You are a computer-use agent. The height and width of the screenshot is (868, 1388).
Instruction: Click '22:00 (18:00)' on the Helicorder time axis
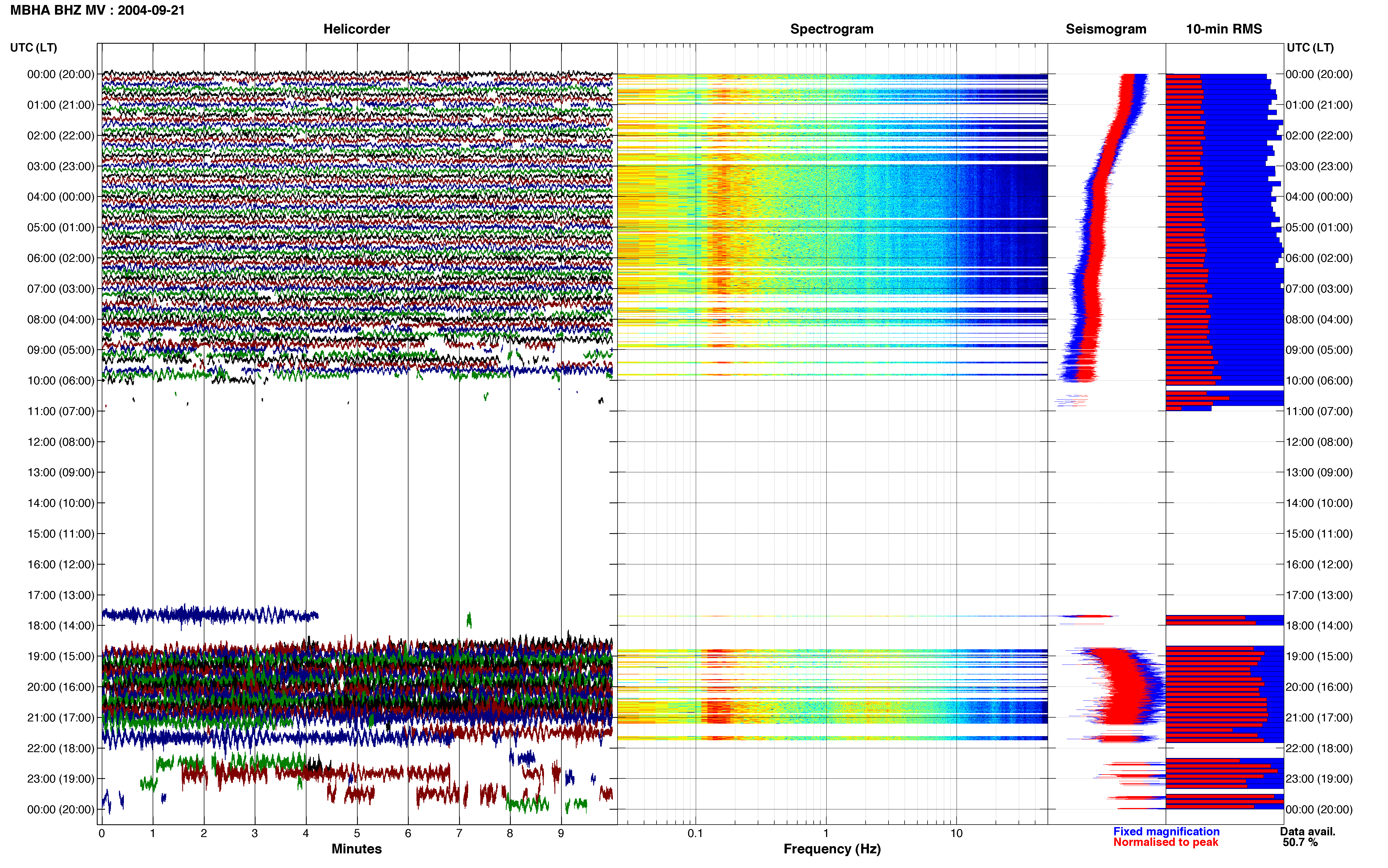(x=61, y=749)
